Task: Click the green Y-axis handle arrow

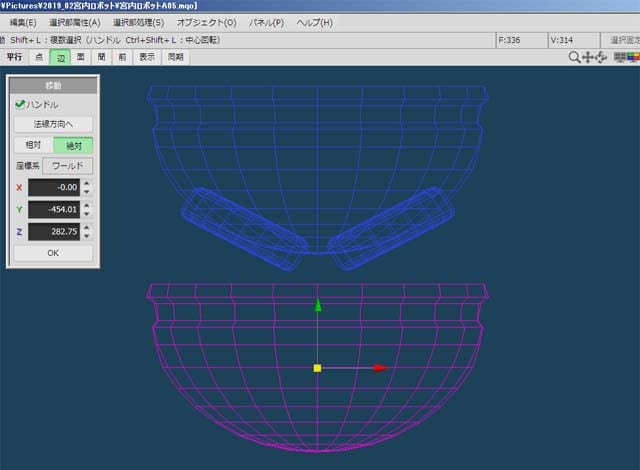Action: 318,305
